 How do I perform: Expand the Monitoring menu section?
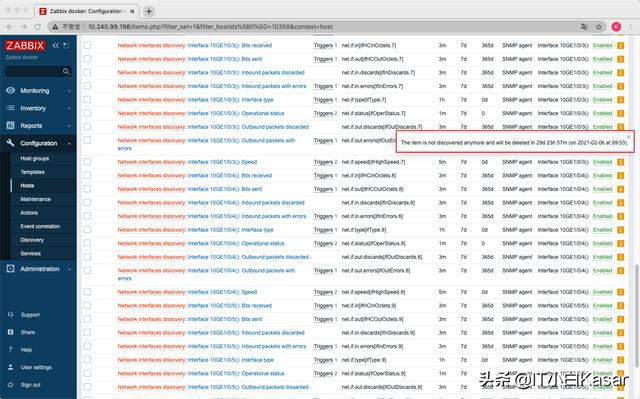(x=38, y=91)
